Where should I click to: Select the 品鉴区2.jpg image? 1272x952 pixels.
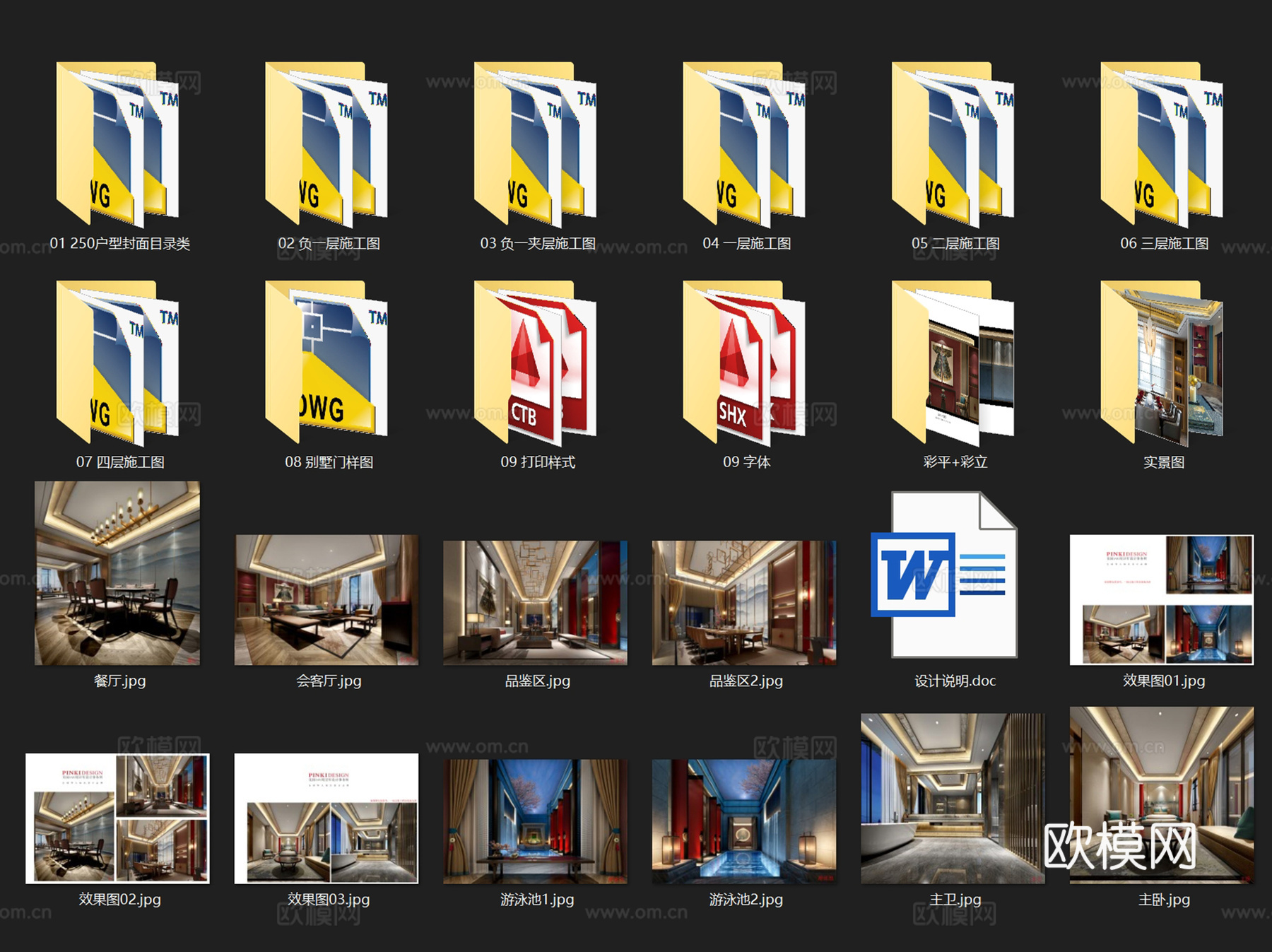pos(744,603)
